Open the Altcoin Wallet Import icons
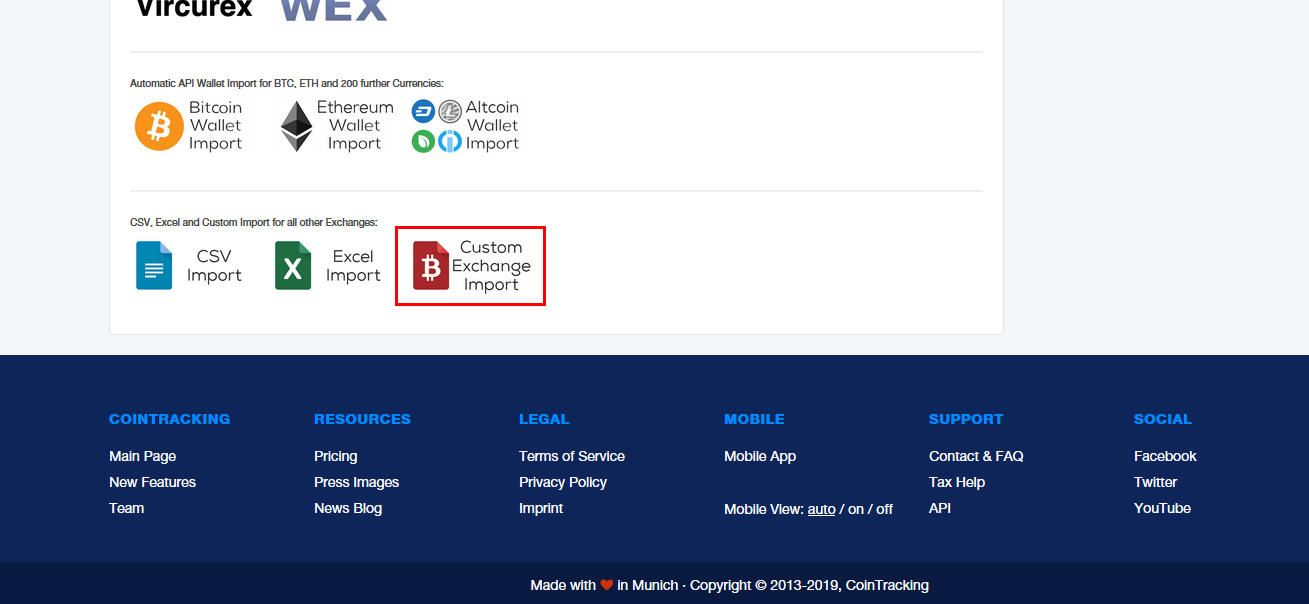 [x=436, y=126]
